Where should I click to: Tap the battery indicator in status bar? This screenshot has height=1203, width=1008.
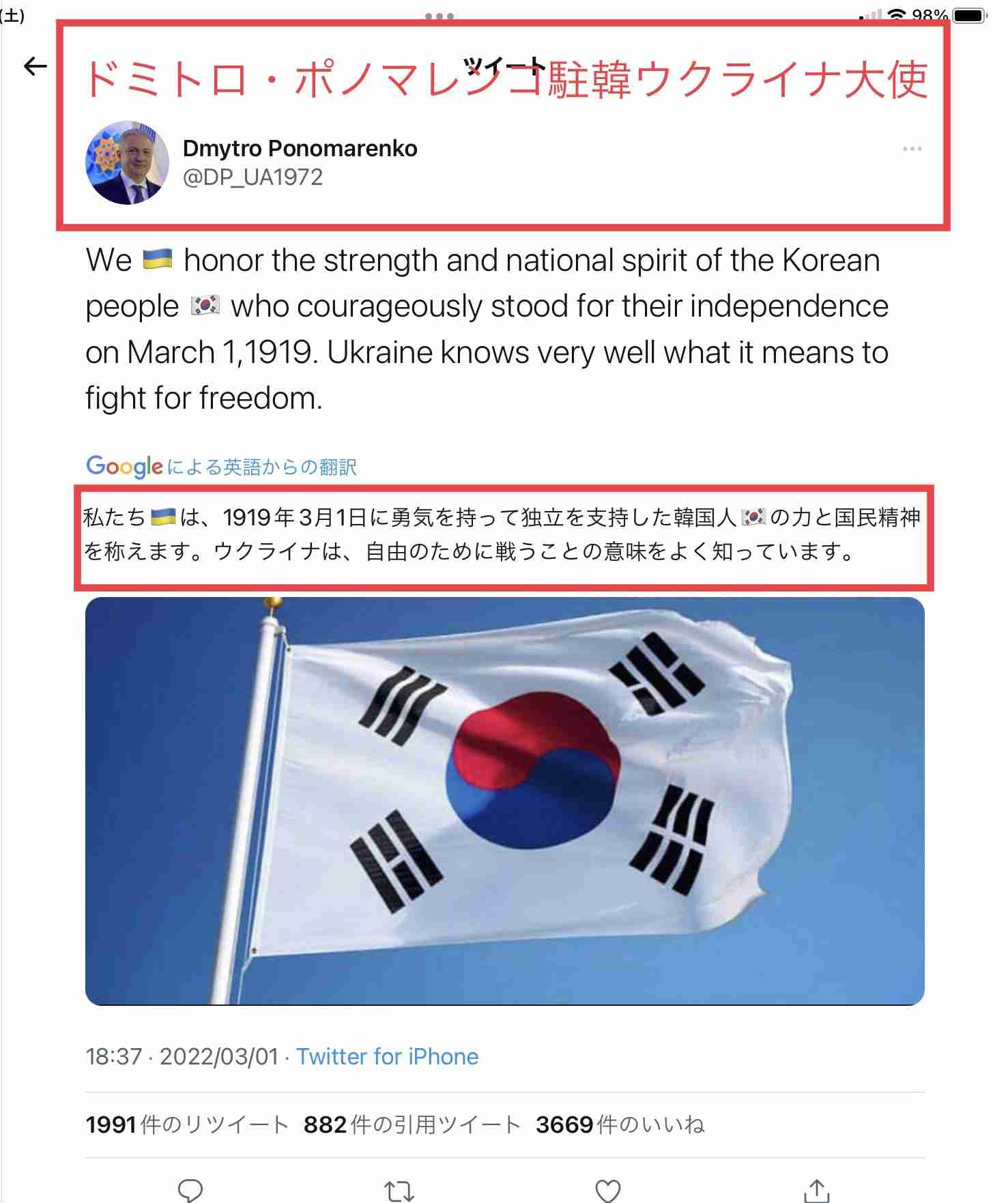point(969,15)
